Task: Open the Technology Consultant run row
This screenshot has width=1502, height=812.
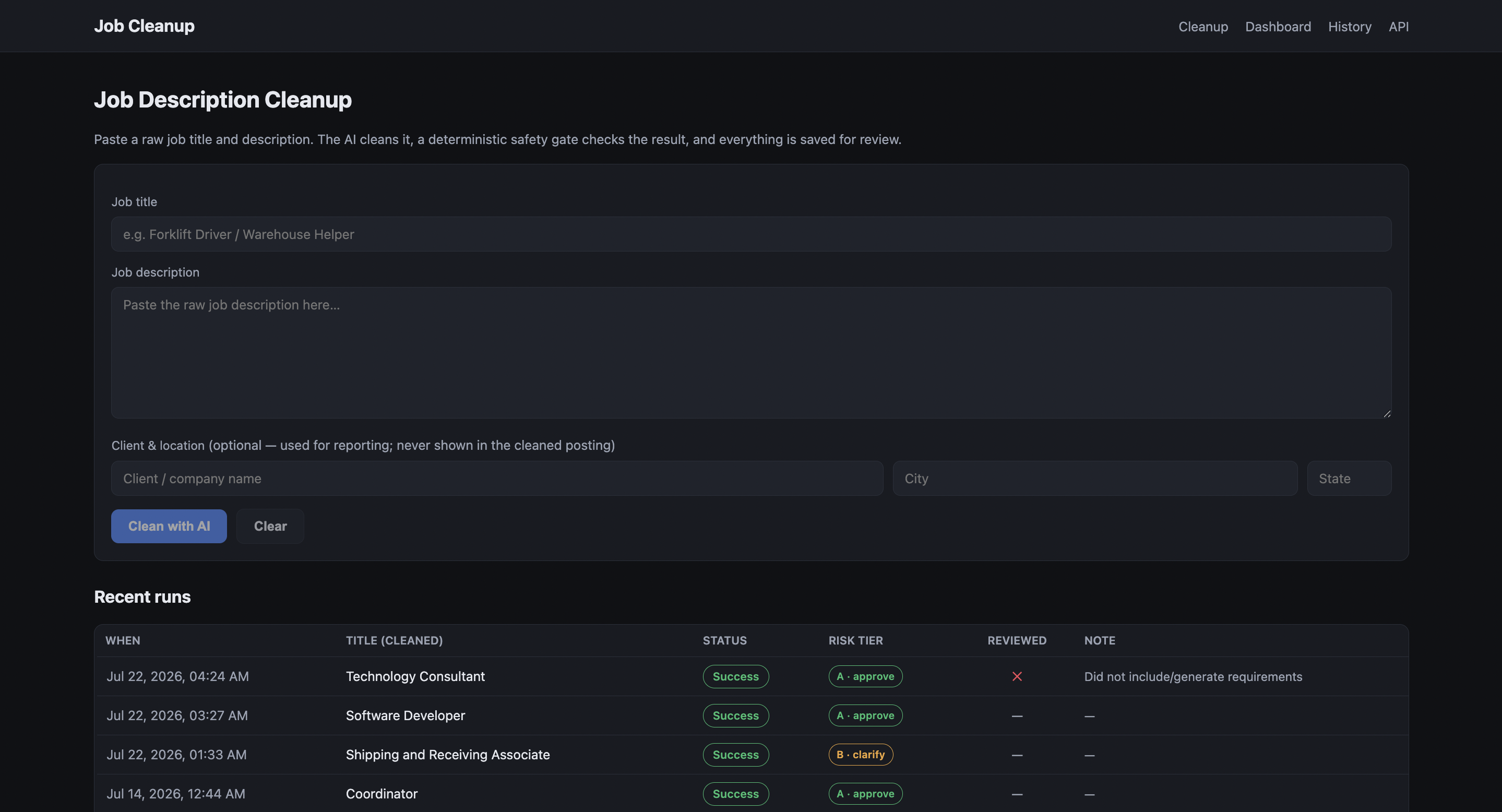Action: pos(751,677)
